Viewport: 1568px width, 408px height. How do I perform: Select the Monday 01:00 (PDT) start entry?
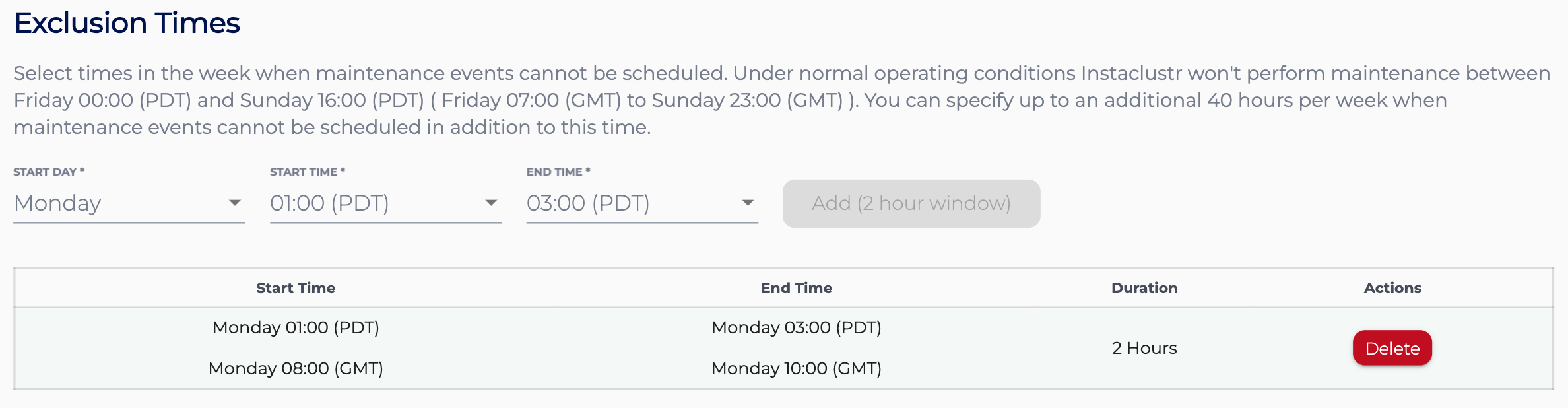click(295, 327)
